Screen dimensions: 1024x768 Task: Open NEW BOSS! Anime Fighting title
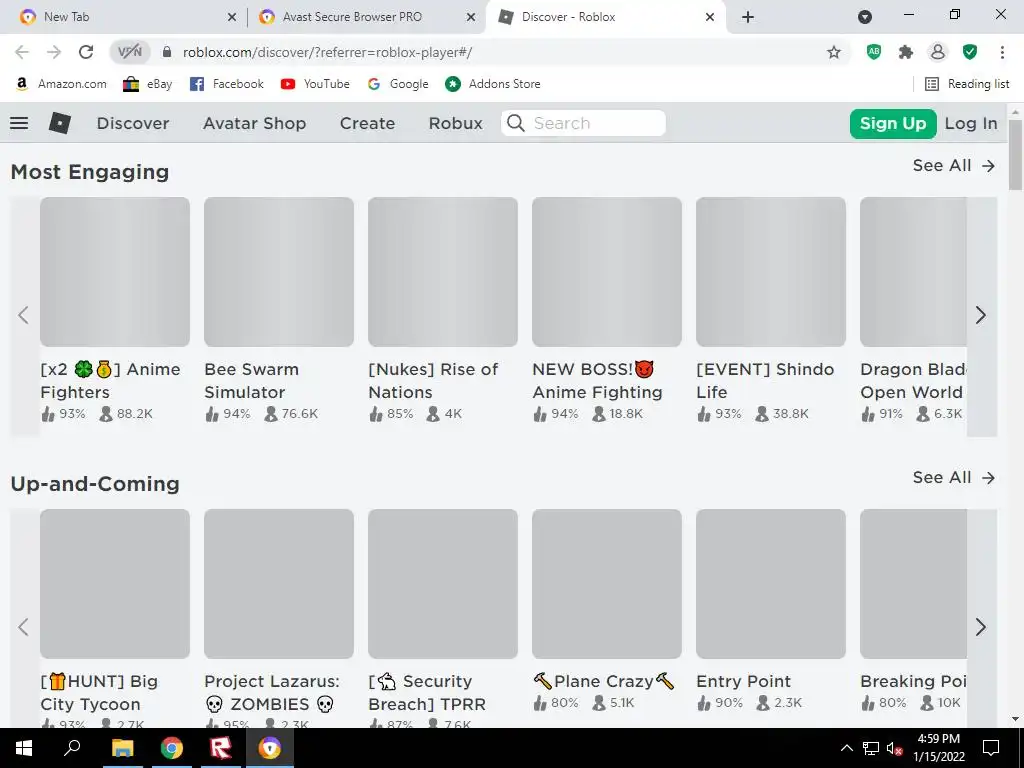pyautogui.click(x=598, y=381)
